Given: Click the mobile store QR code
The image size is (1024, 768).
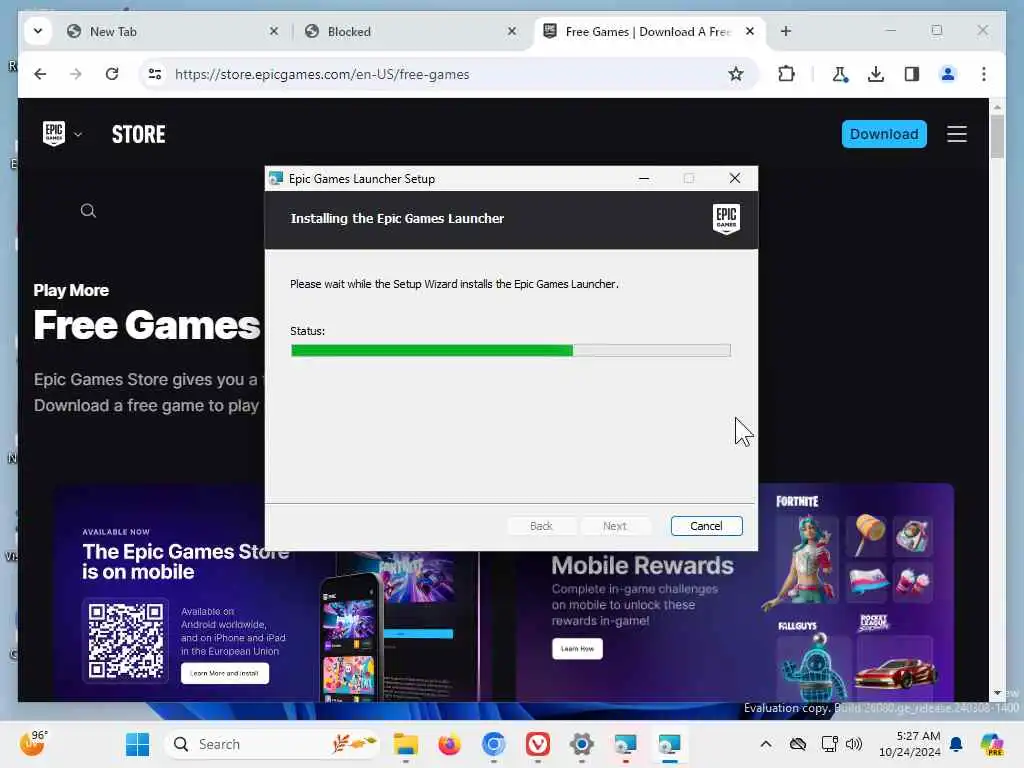Looking at the screenshot, I should click(x=125, y=641).
